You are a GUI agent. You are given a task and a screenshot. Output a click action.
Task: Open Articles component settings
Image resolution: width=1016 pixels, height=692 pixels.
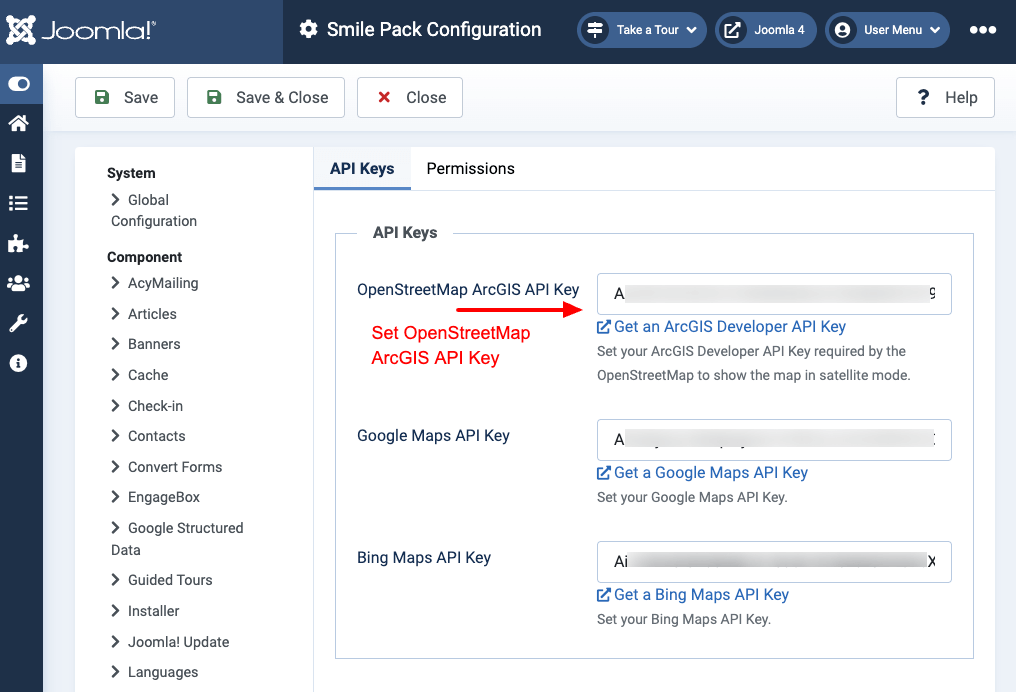click(144, 314)
